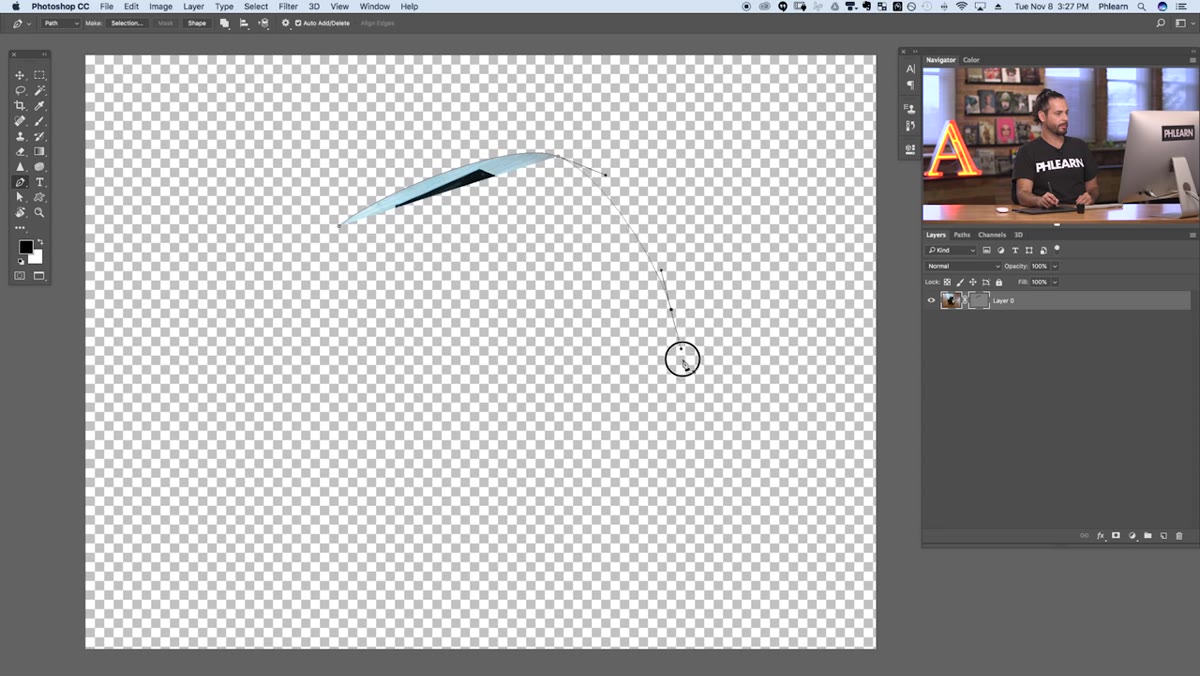1200x676 pixels.
Task: Switch to the Paths tab
Action: [x=961, y=235]
